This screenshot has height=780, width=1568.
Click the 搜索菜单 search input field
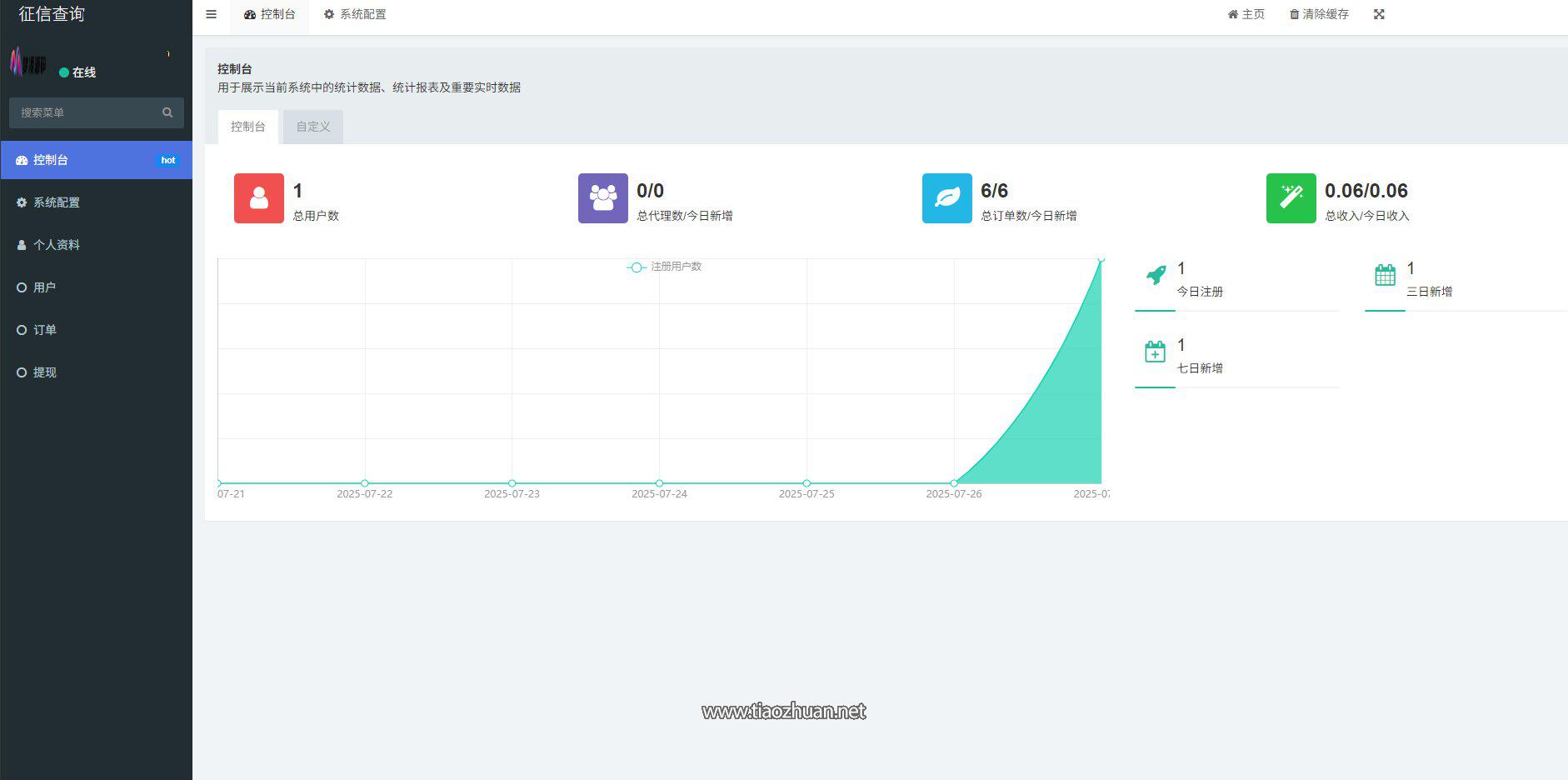[x=97, y=112]
